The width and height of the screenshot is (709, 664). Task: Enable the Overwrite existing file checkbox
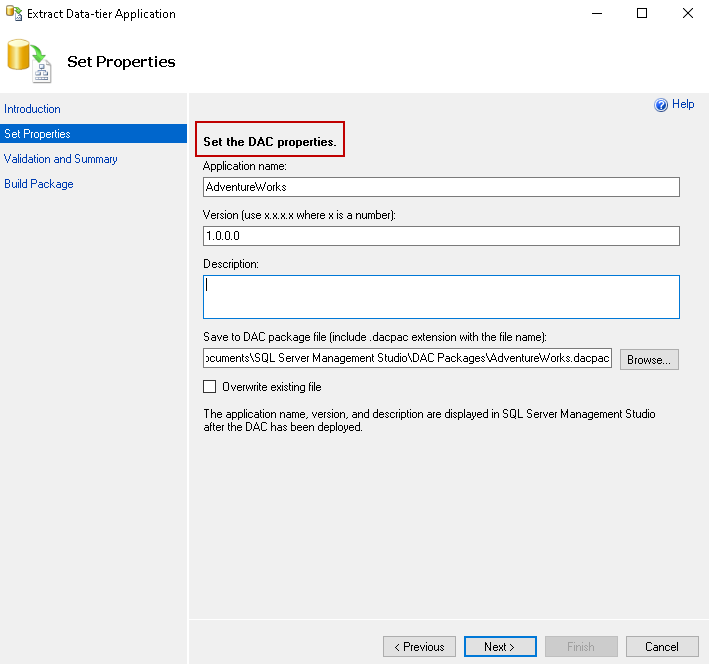tap(210, 387)
